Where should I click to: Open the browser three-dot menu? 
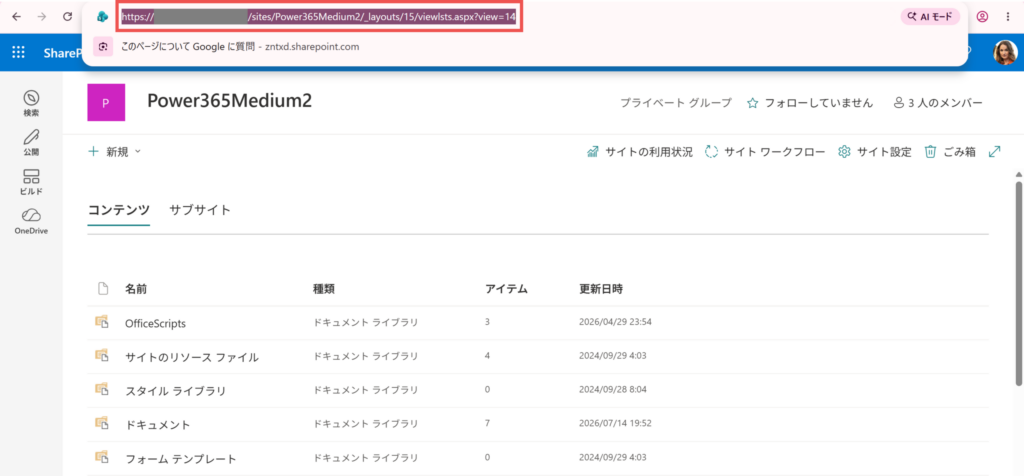click(1008, 17)
